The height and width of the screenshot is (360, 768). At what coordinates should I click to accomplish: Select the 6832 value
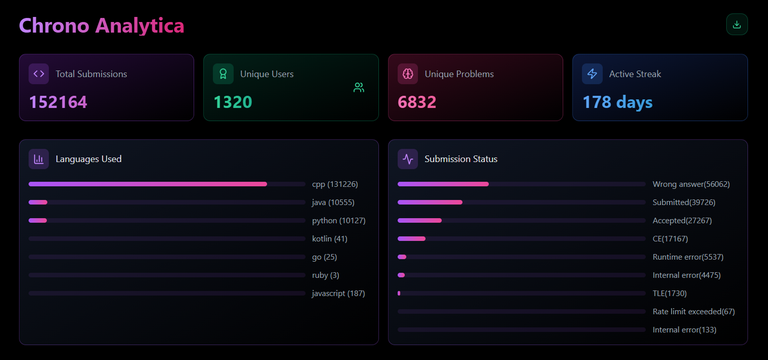(417, 102)
